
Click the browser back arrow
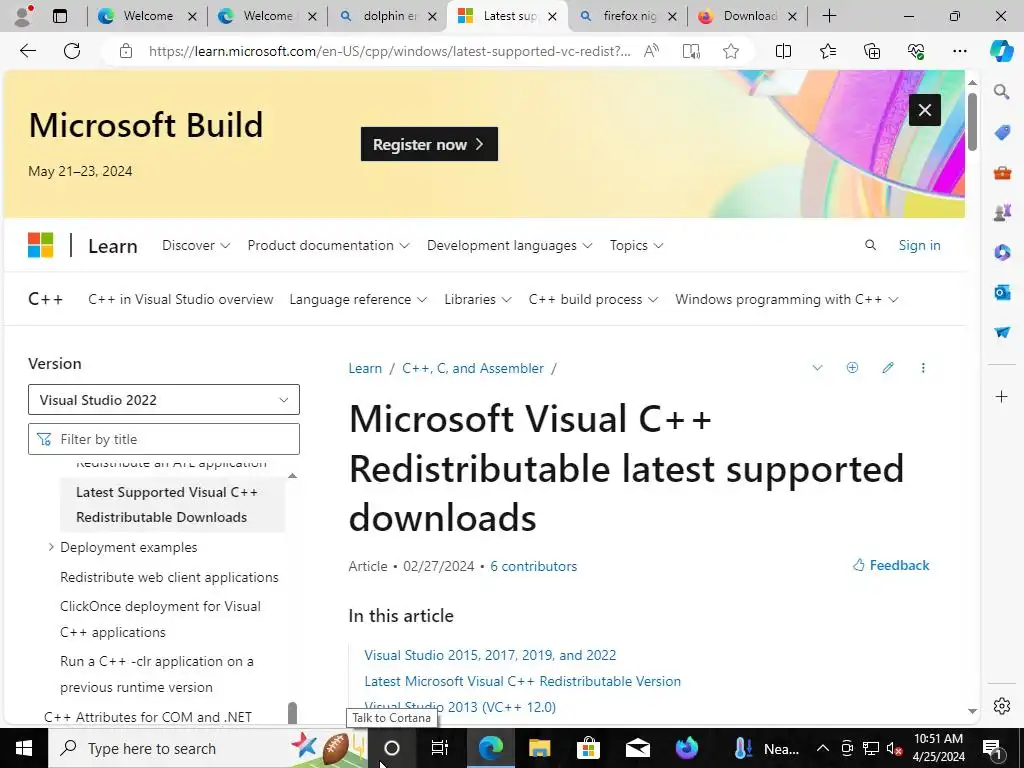point(27,51)
